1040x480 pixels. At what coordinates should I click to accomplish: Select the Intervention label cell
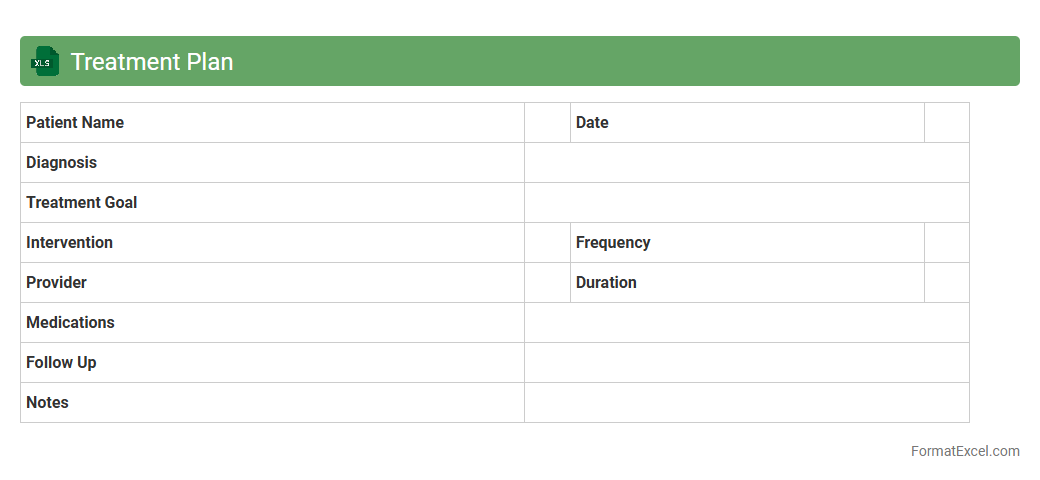pyautogui.click(x=272, y=243)
